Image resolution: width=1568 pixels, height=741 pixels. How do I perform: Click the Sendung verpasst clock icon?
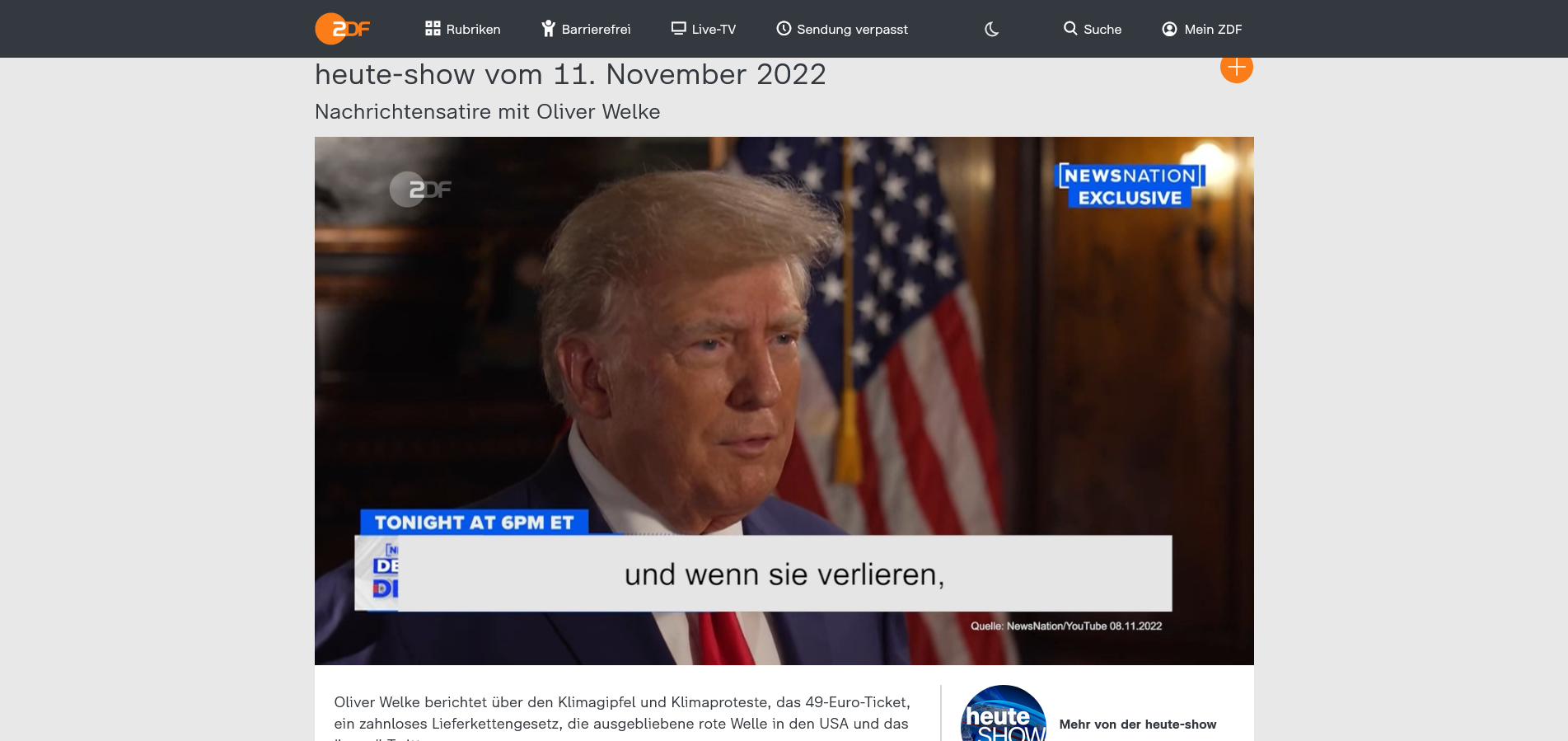pos(784,29)
